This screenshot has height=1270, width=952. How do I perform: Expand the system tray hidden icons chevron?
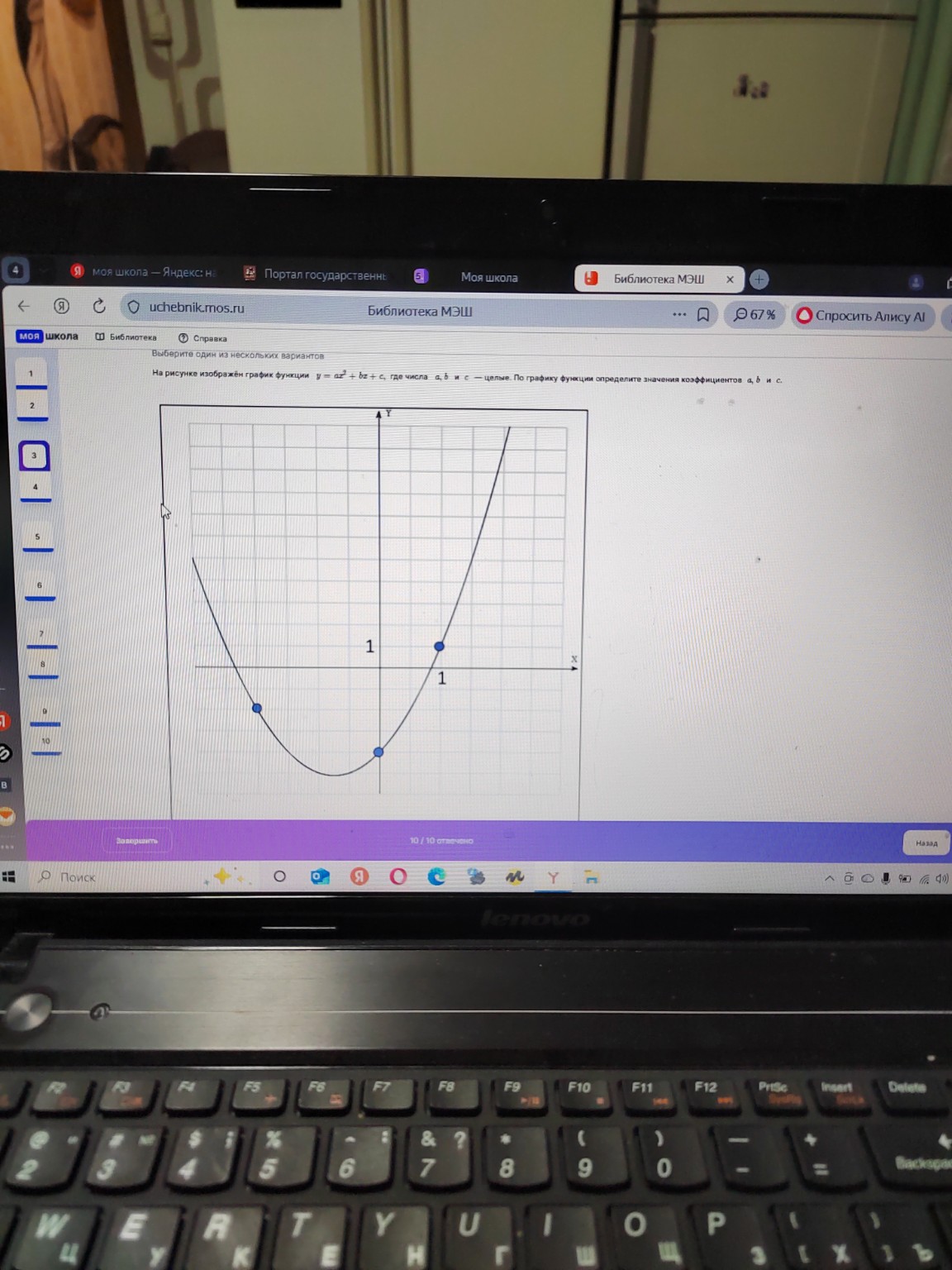(829, 878)
